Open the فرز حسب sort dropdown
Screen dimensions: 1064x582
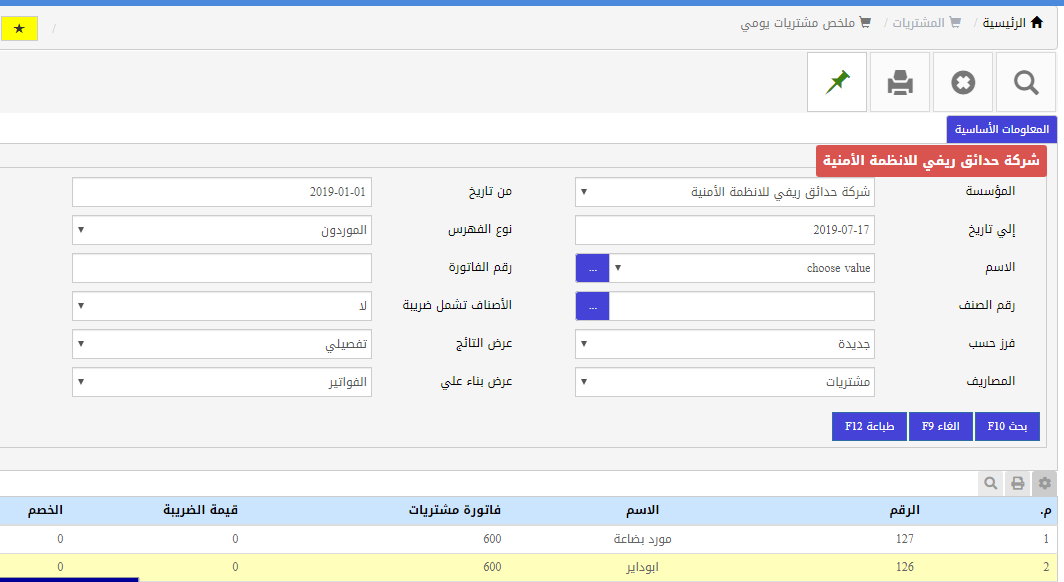725,344
